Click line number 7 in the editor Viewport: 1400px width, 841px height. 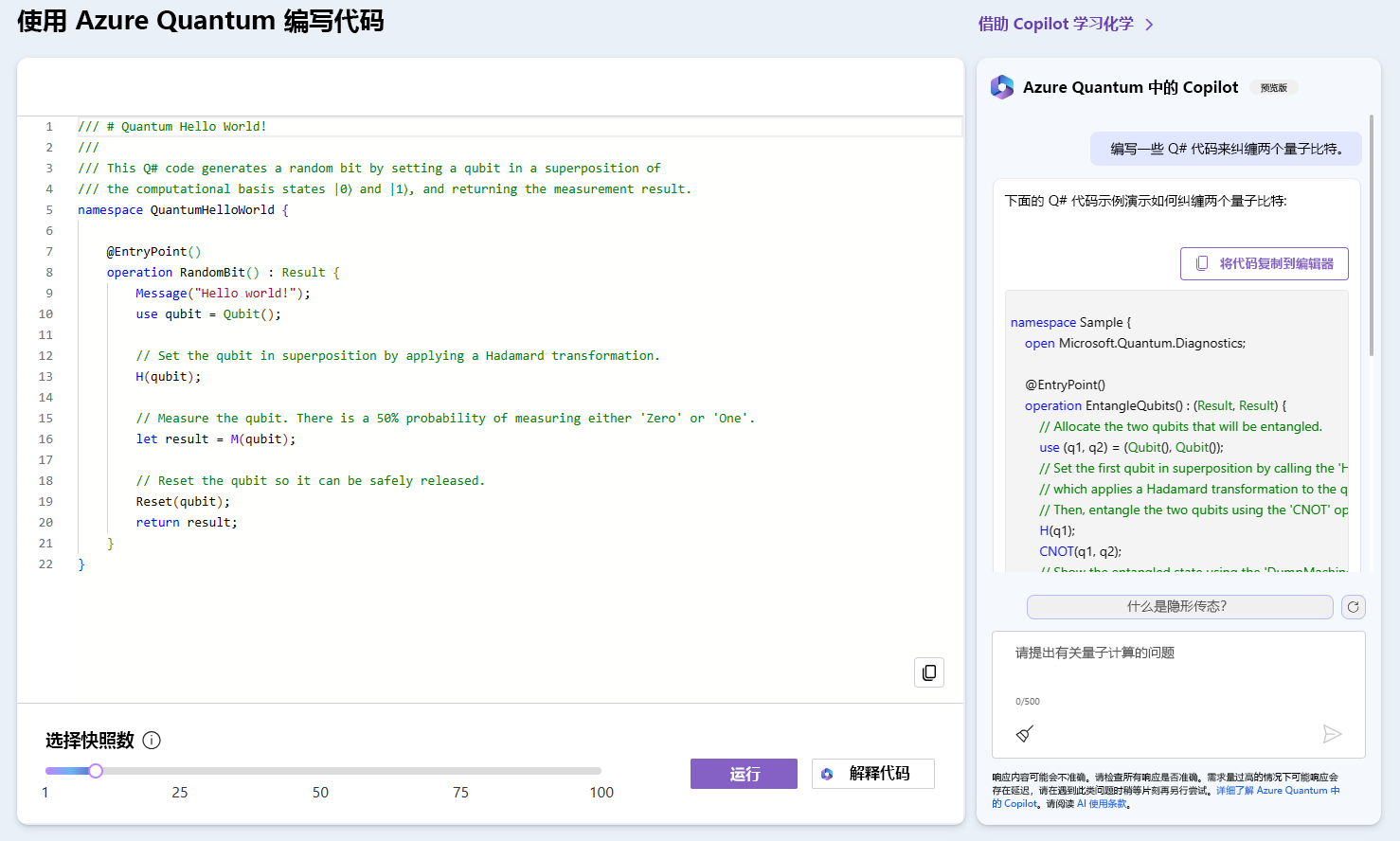tap(49, 252)
